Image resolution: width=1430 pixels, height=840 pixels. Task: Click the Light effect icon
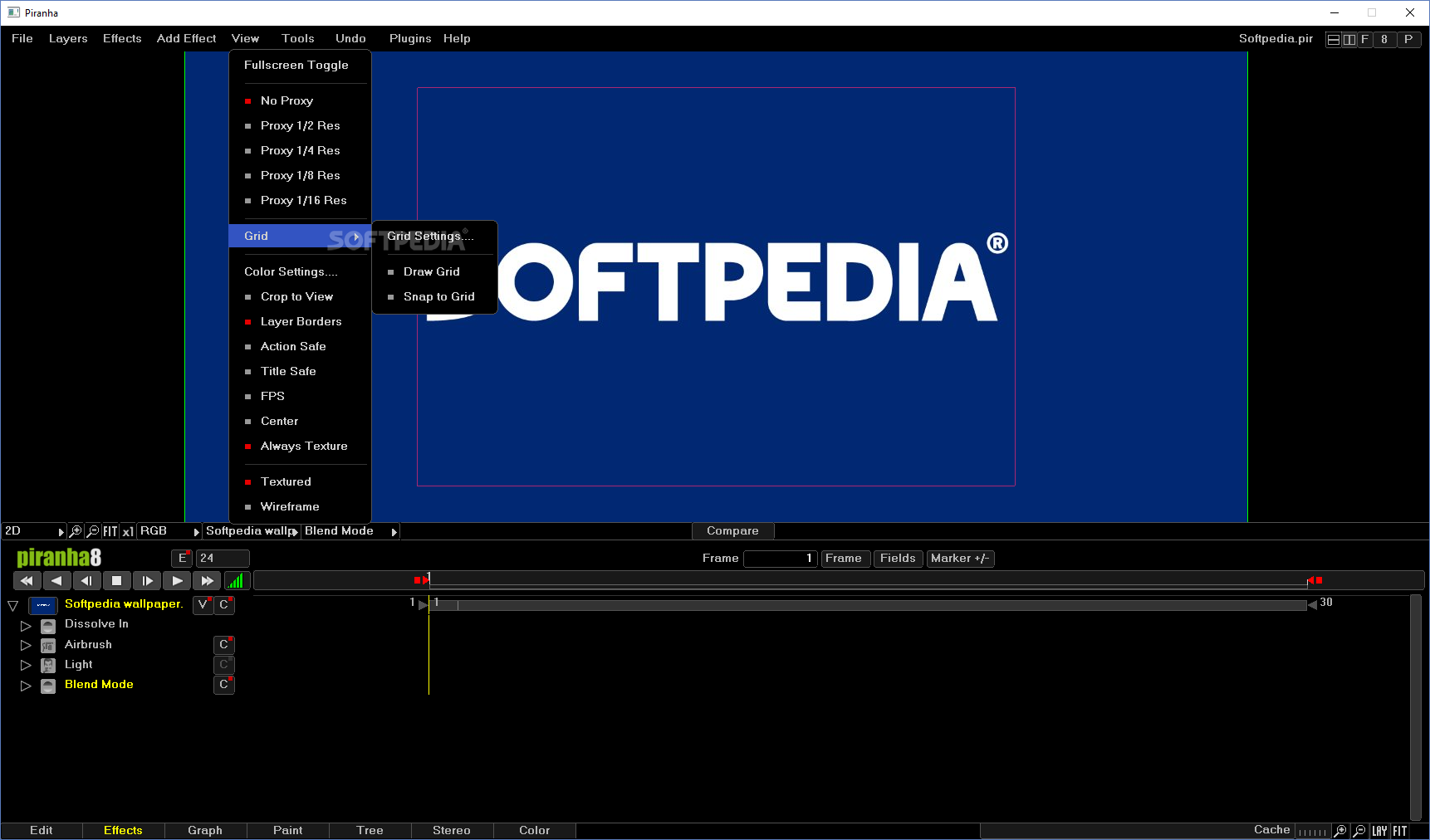coord(48,665)
